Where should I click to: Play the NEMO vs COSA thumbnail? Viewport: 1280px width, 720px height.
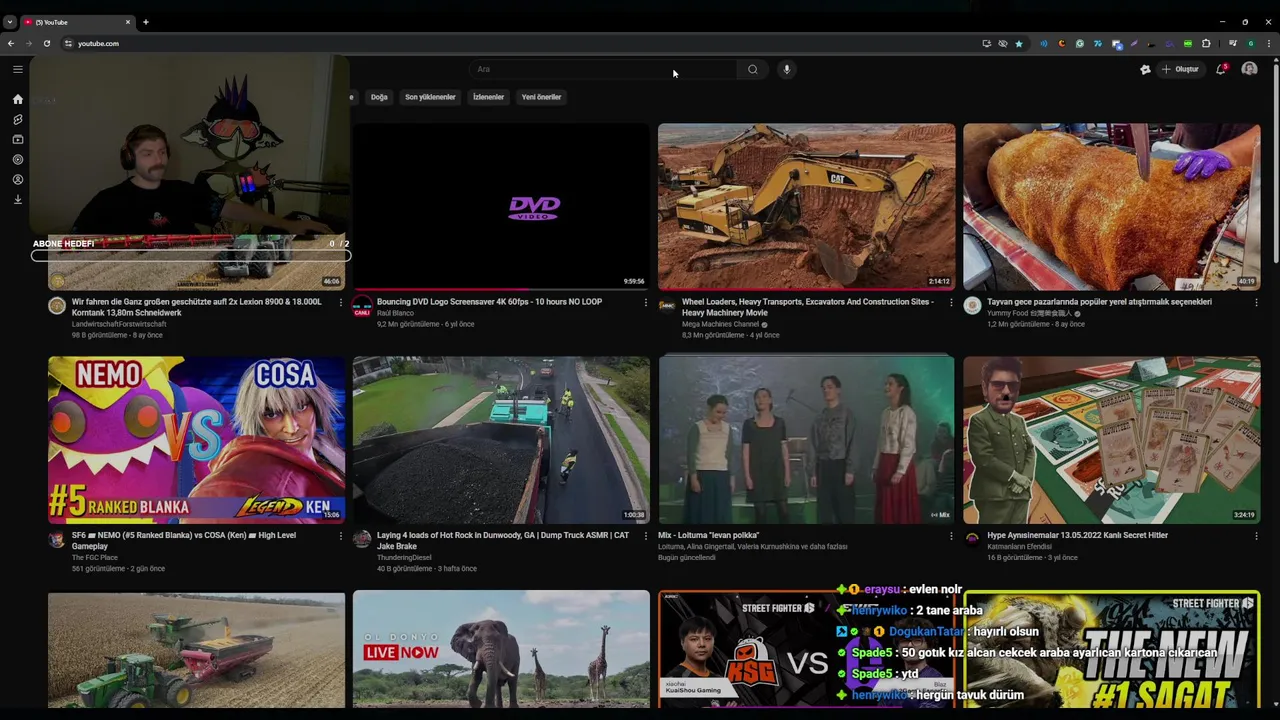click(x=196, y=440)
